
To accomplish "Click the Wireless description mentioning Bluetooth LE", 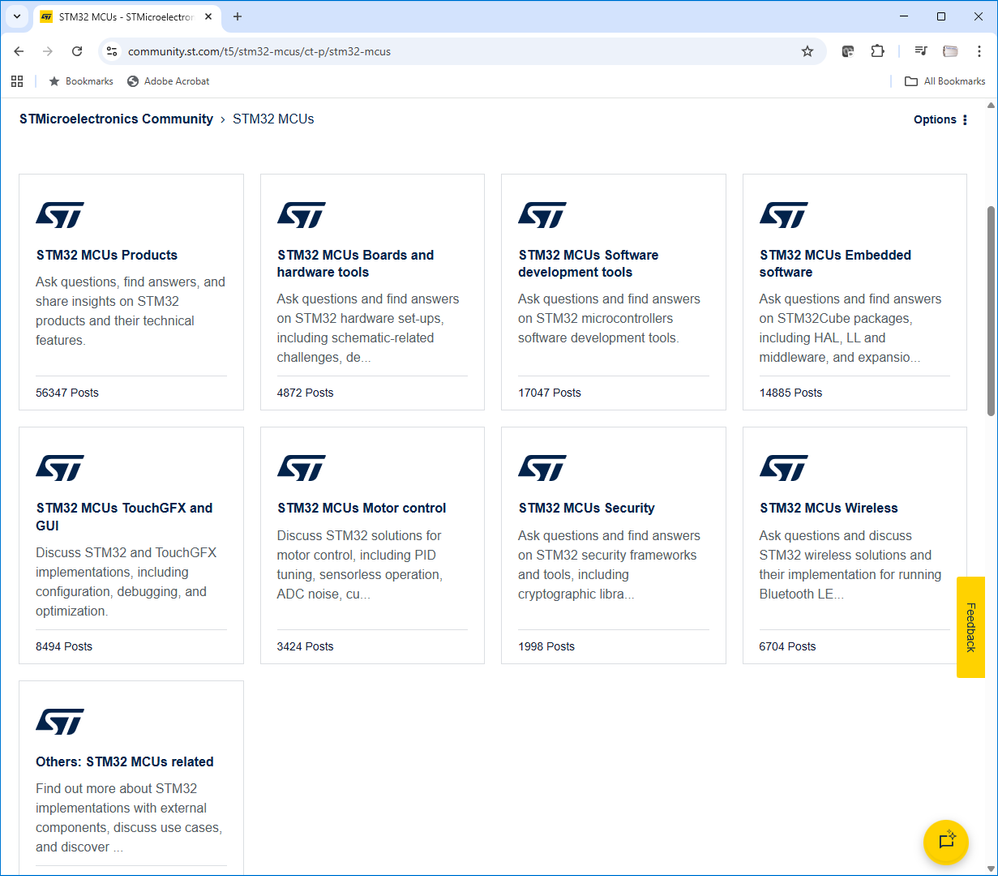I will (850, 565).
